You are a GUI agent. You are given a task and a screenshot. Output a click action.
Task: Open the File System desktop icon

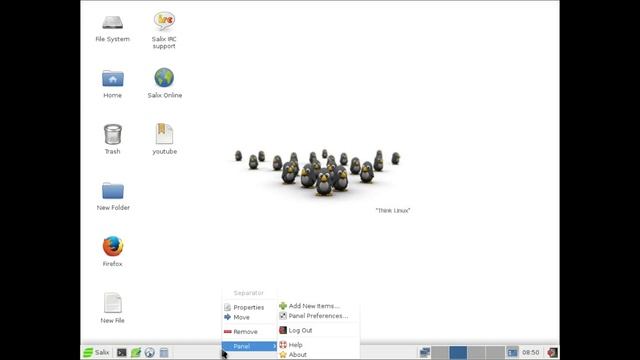(112, 22)
